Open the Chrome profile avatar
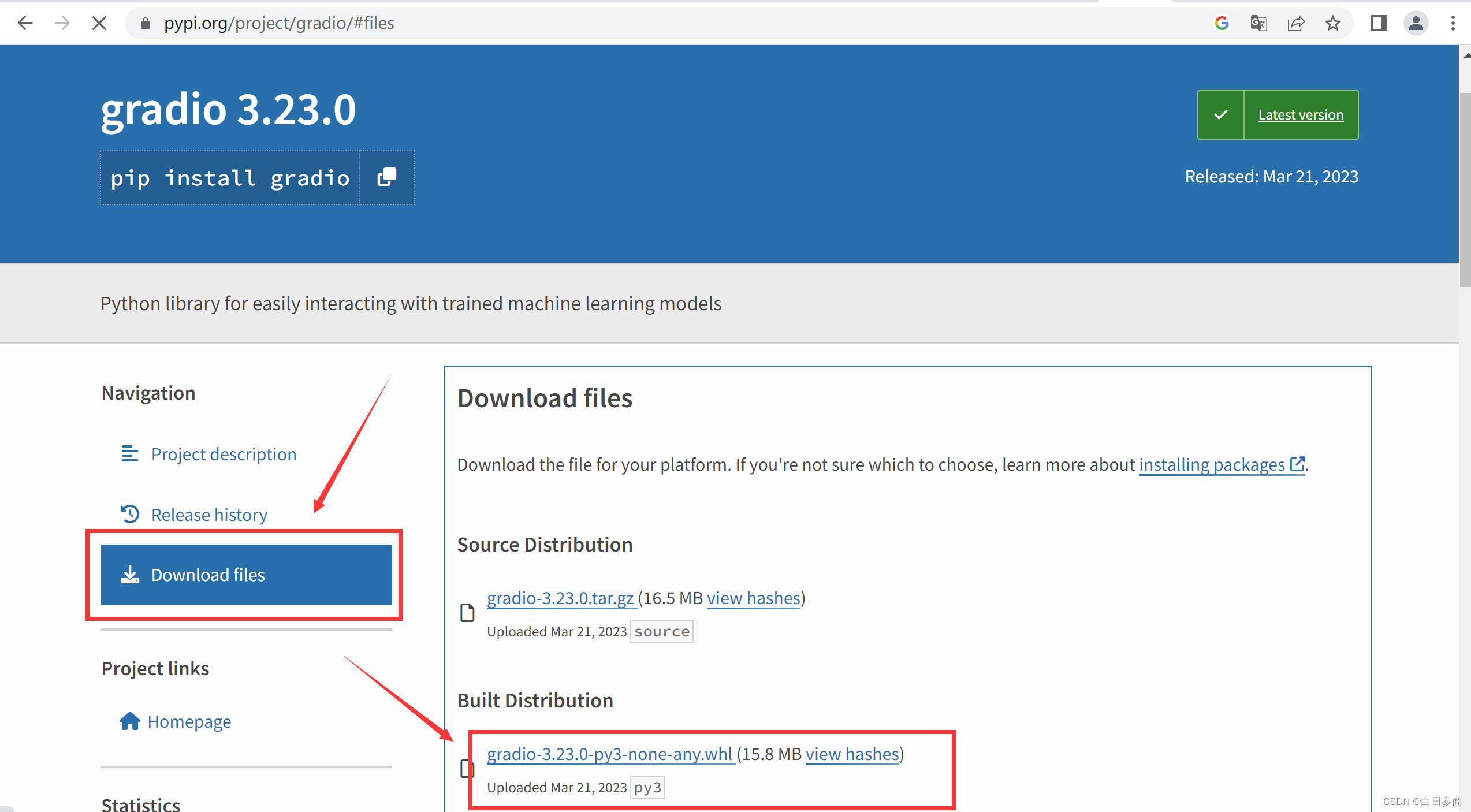This screenshot has width=1471, height=812. click(x=1416, y=23)
